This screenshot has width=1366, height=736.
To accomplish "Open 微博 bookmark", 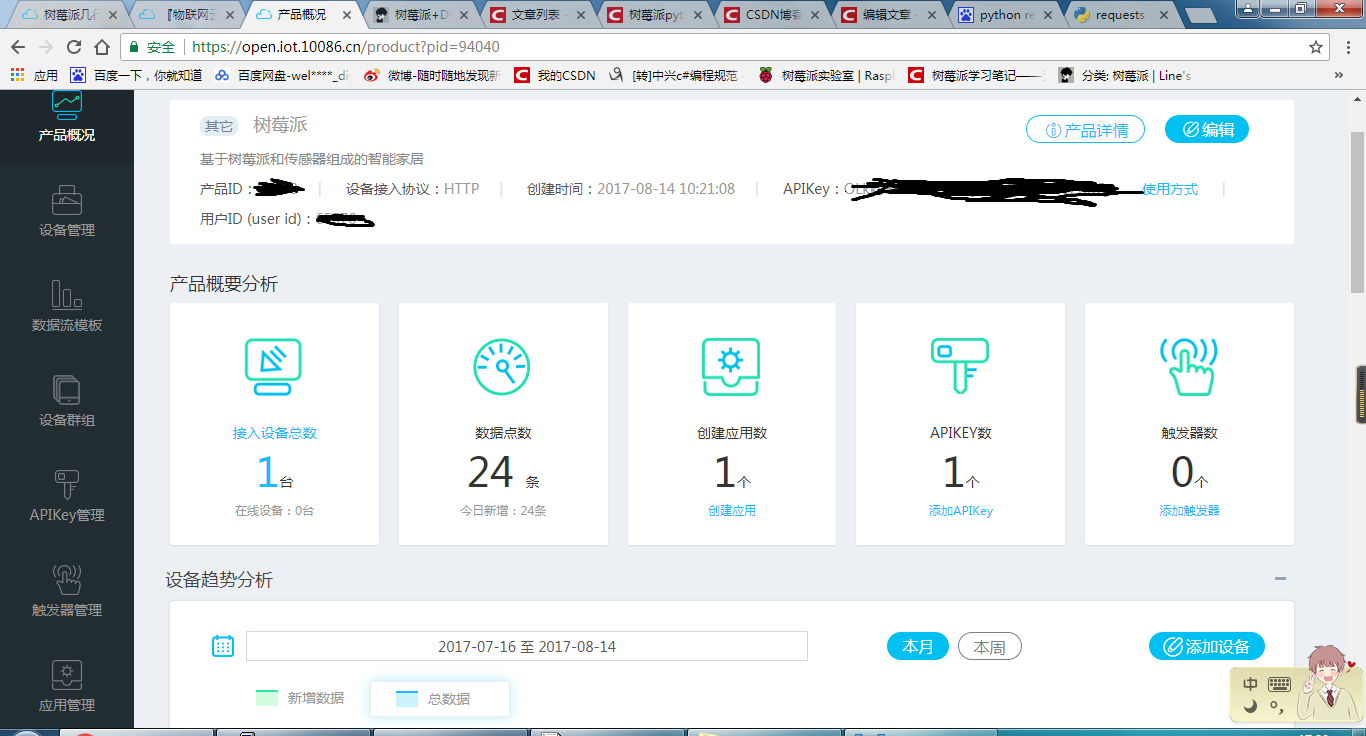I will (x=432, y=75).
